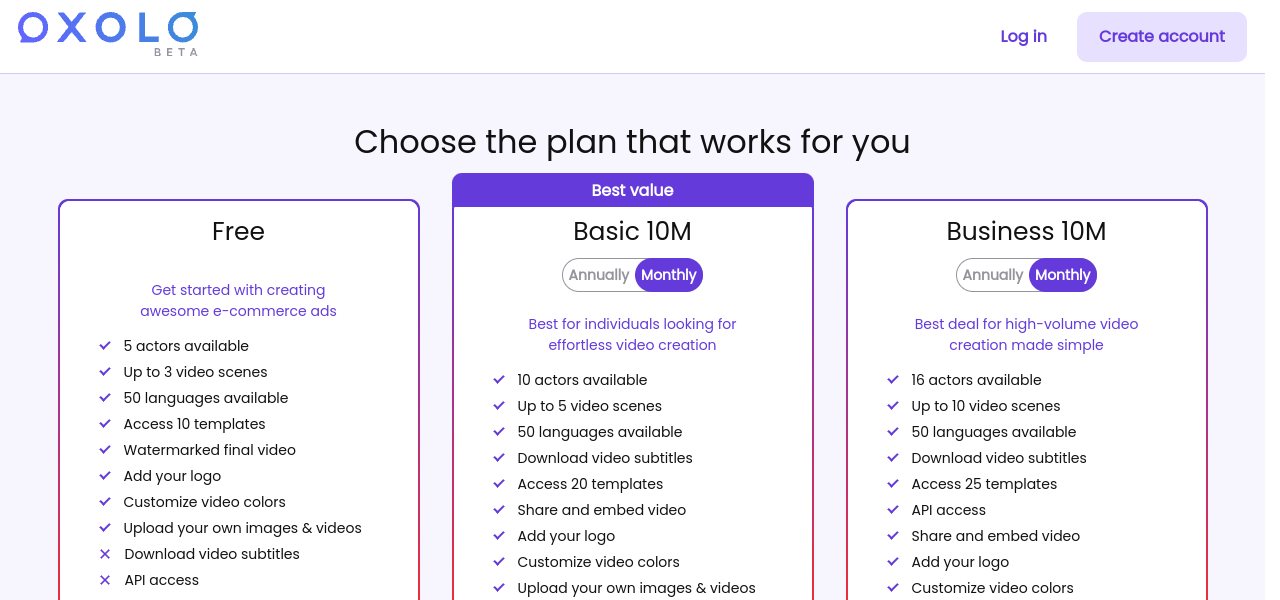The height and width of the screenshot is (600, 1280).
Task: Click the "Free" plan heading
Action: click(238, 232)
